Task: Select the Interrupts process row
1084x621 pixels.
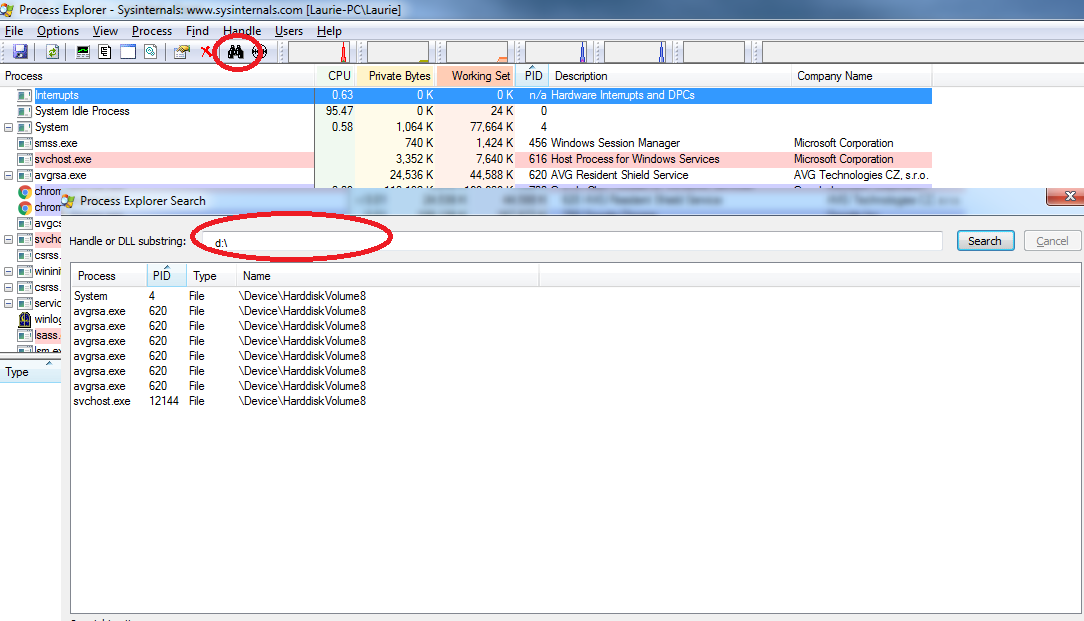Action: 466,95
